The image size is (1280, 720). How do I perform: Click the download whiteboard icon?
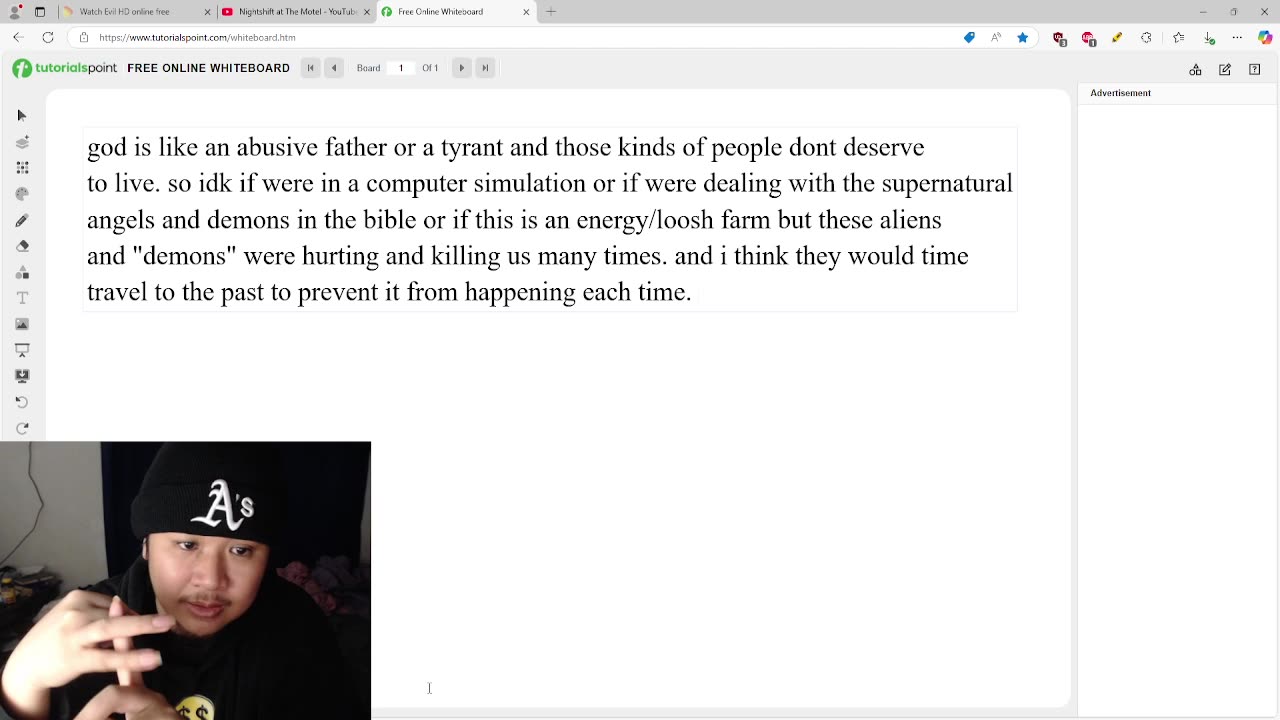22,376
